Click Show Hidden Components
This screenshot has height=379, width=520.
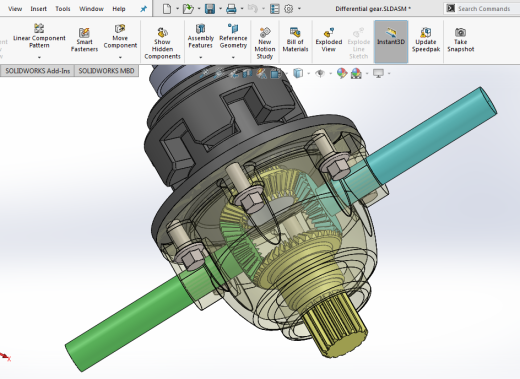point(162,43)
